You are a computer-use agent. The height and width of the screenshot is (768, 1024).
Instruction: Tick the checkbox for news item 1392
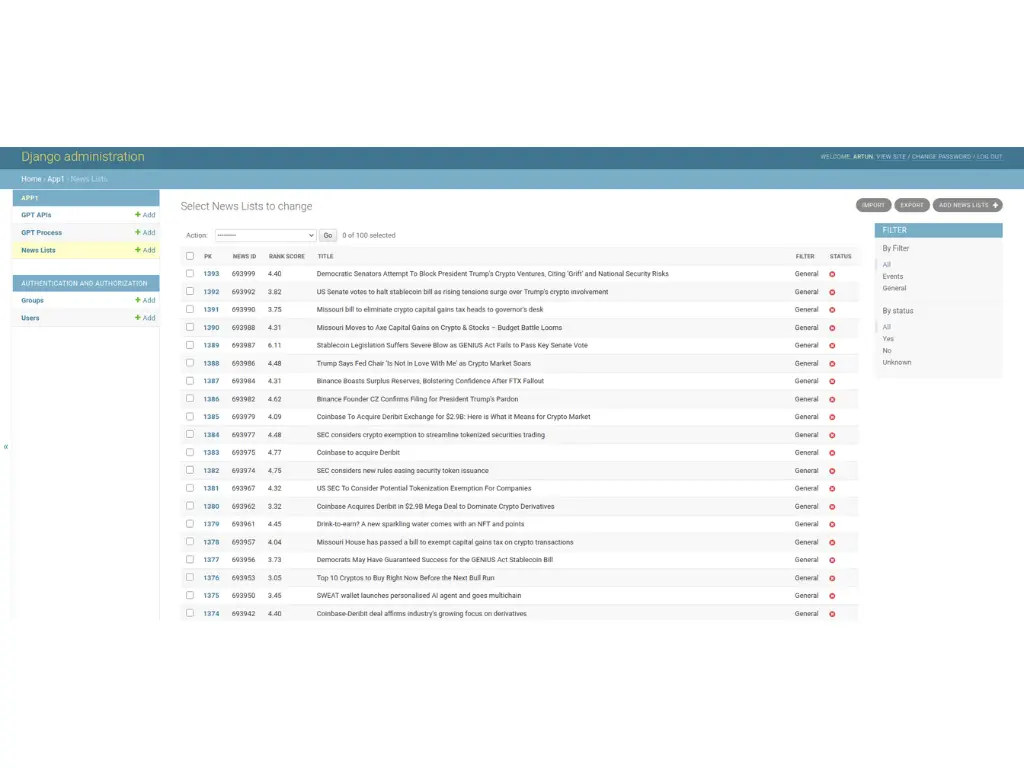(190, 292)
